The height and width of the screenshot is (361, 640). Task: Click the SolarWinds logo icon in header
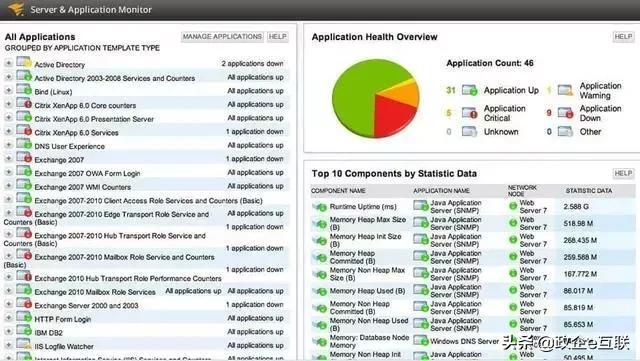[x=17, y=9]
